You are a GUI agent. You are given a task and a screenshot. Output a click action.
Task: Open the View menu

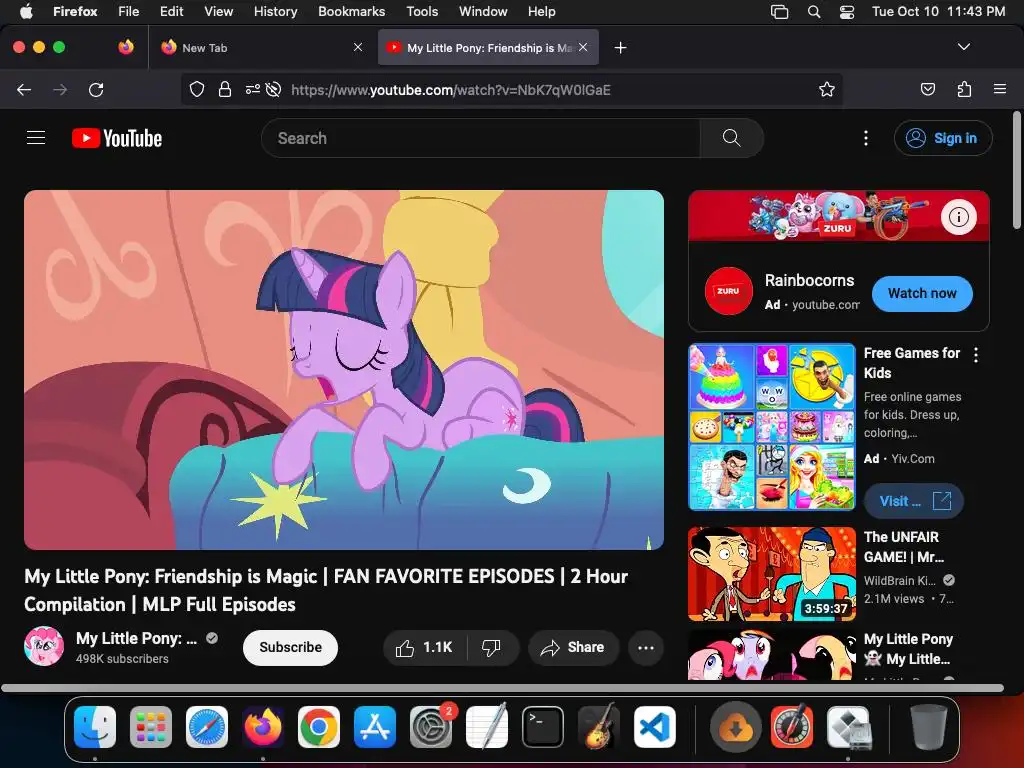[x=218, y=12]
